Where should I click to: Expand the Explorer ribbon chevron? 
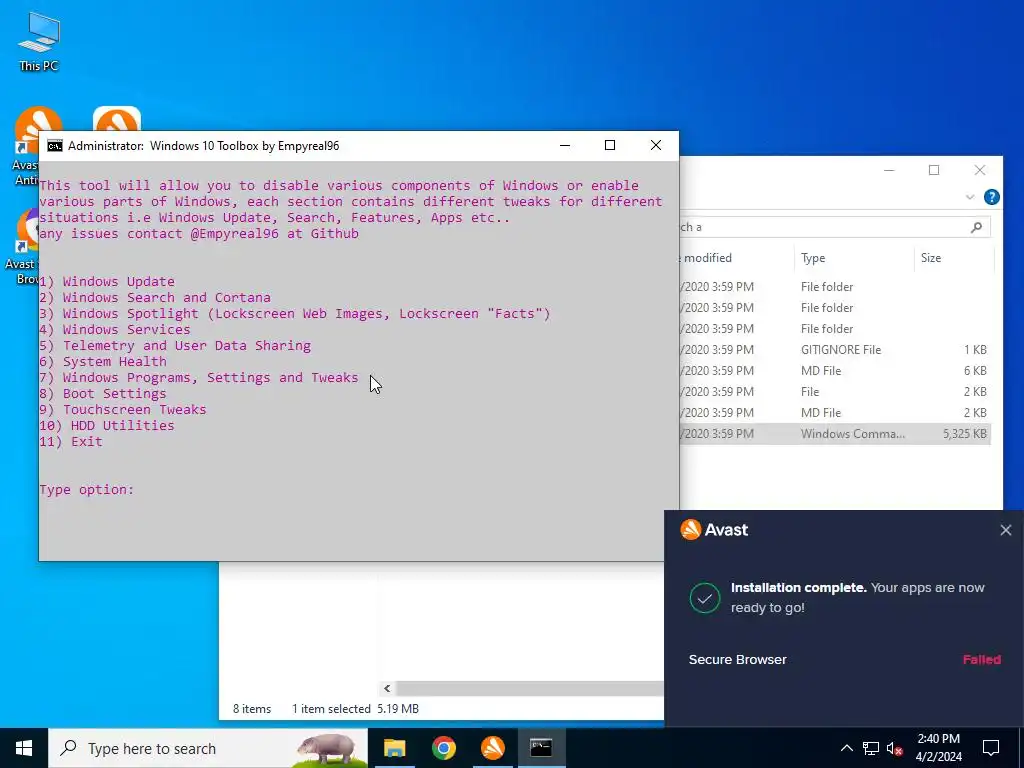[x=970, y=197]
